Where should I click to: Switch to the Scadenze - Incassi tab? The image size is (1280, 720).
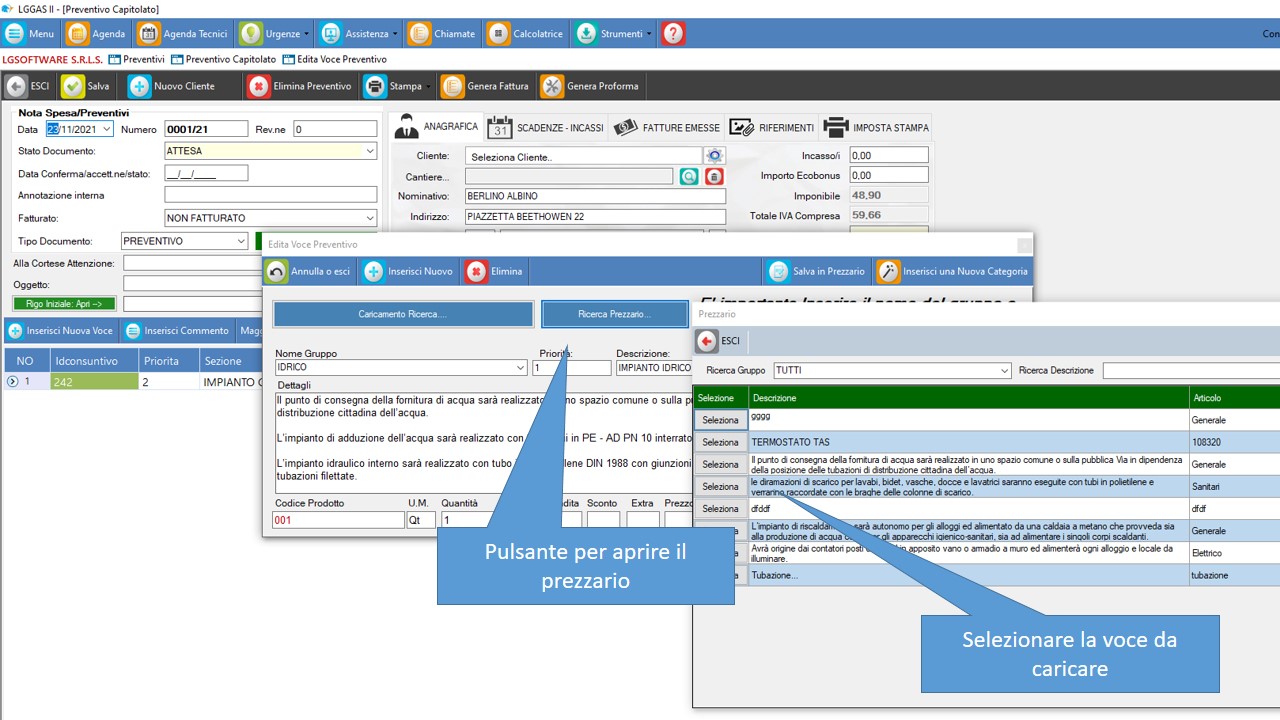click(x=545, y=128)
